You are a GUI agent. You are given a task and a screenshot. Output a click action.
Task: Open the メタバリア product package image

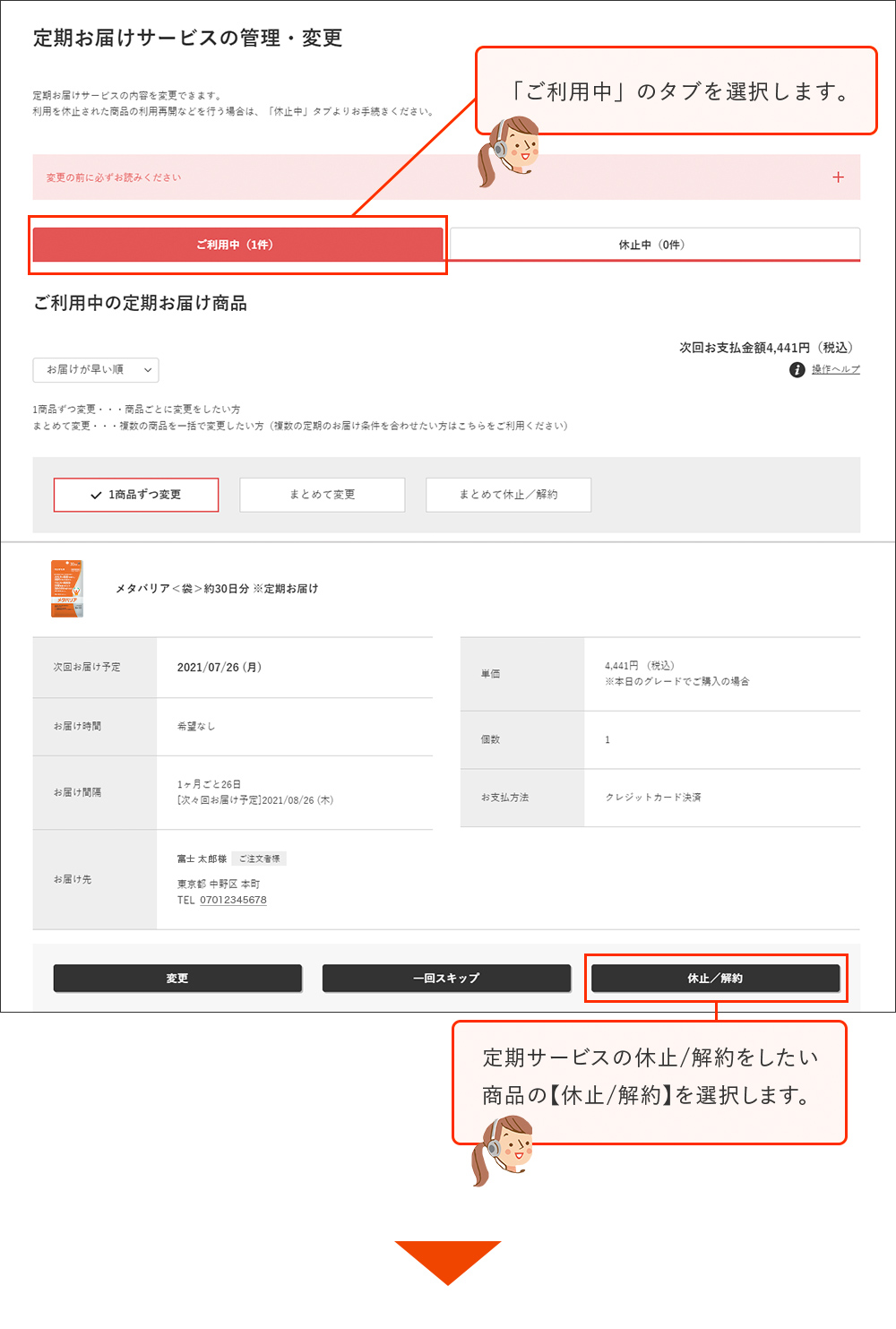coord(67,589)
